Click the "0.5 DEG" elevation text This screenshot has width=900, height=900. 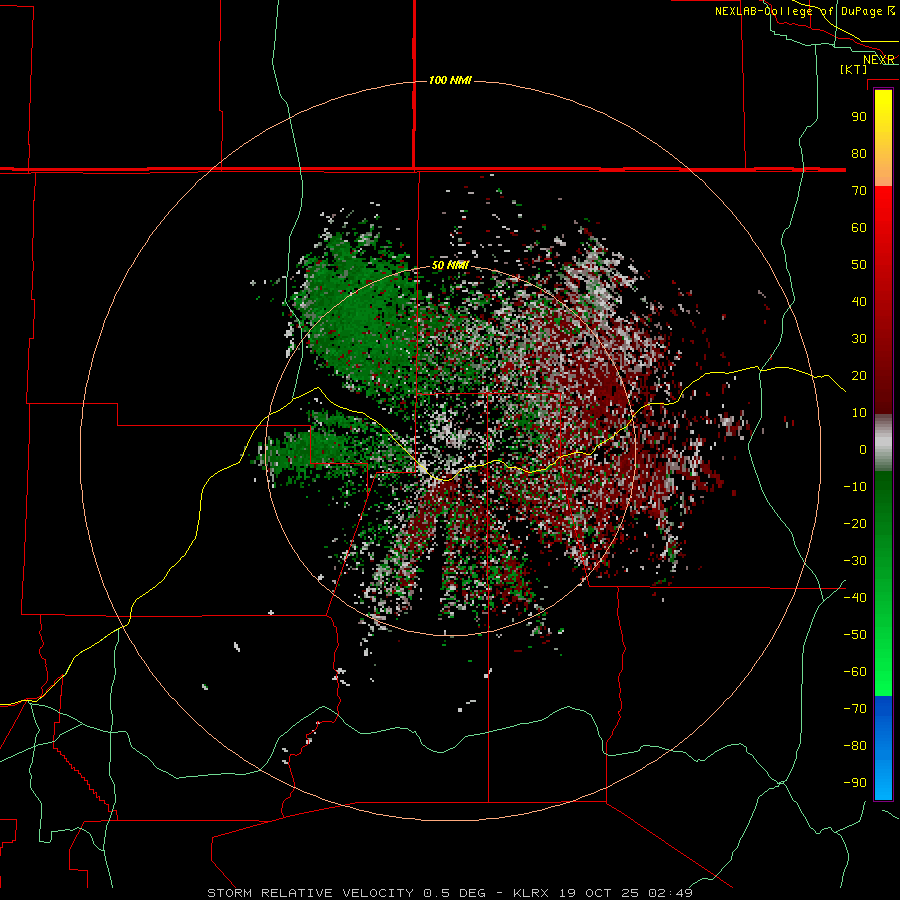click(x=454, y=893)
